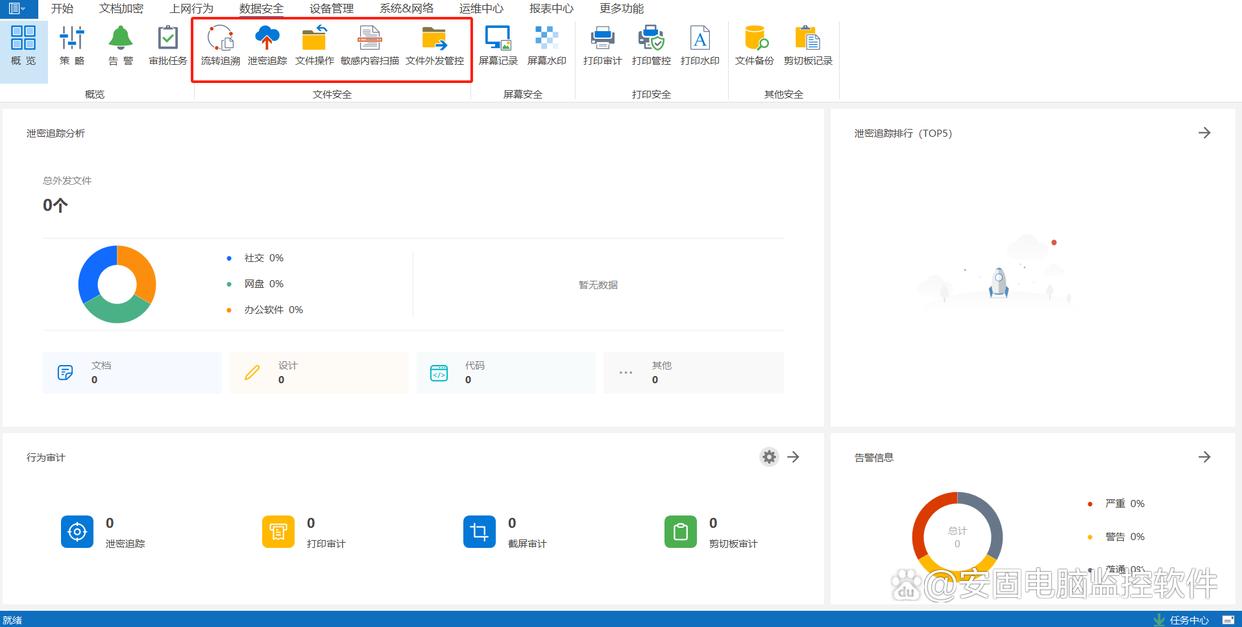This screenshot has height=627, width=1242.
Task: Switch to the 文档加密 tab
Action: pyautogui.click(x=121, y=9)
